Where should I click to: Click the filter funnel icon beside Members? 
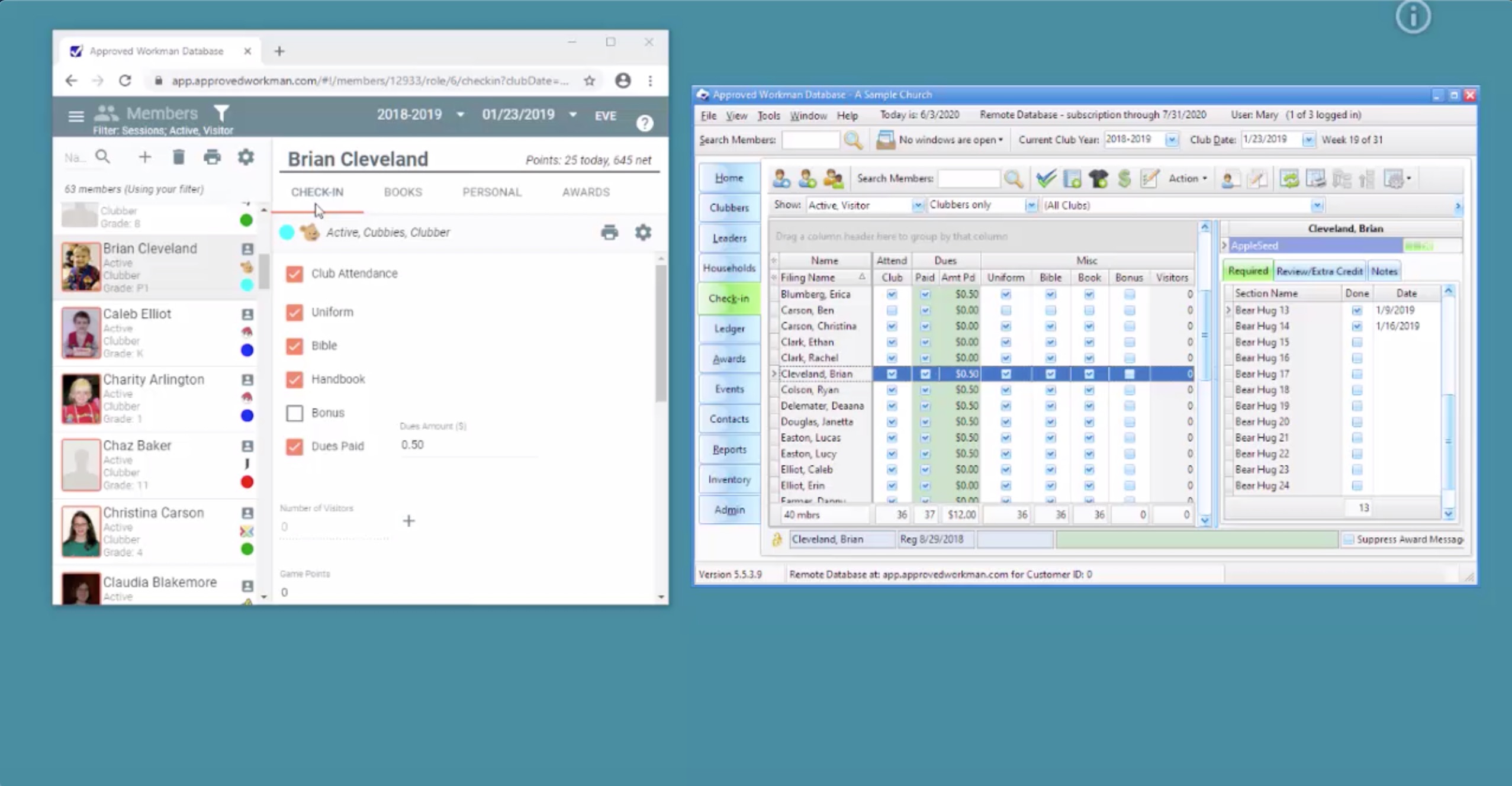221,112
